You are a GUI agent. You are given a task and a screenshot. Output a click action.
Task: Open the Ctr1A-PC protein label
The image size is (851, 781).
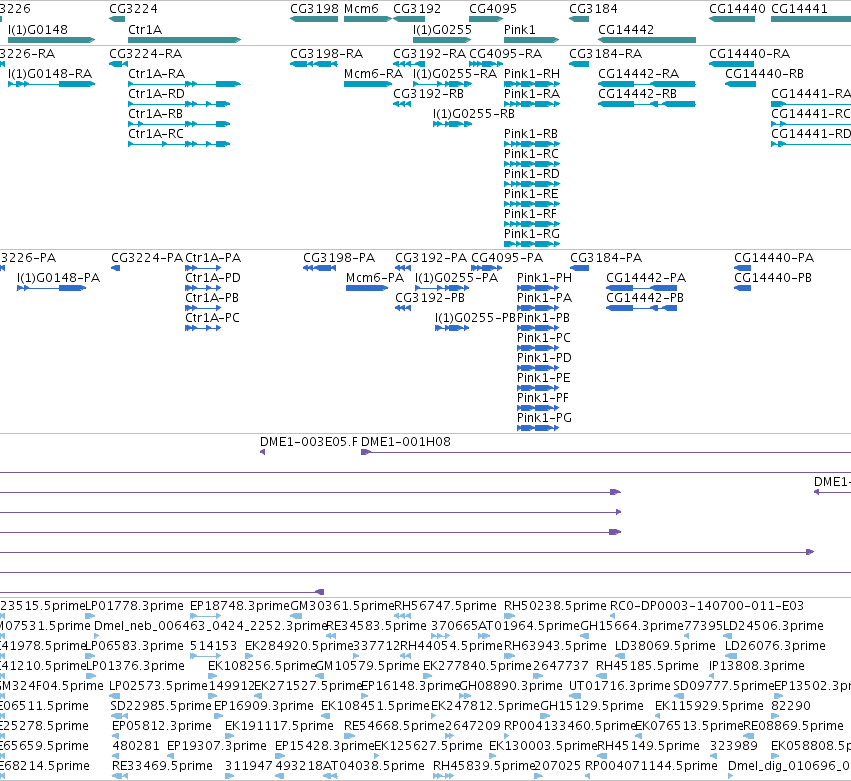click(x=212, y=318)
